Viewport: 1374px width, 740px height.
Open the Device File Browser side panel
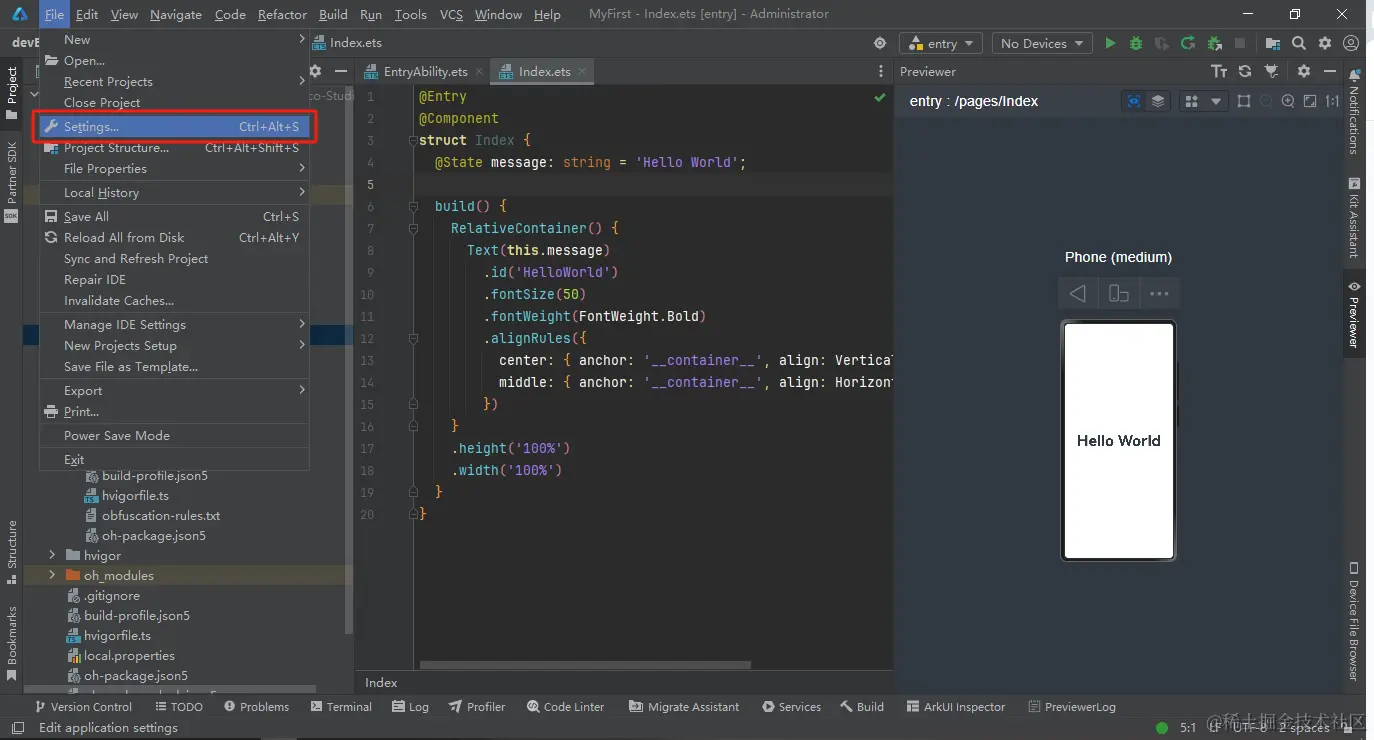(x=1353, y=620)
